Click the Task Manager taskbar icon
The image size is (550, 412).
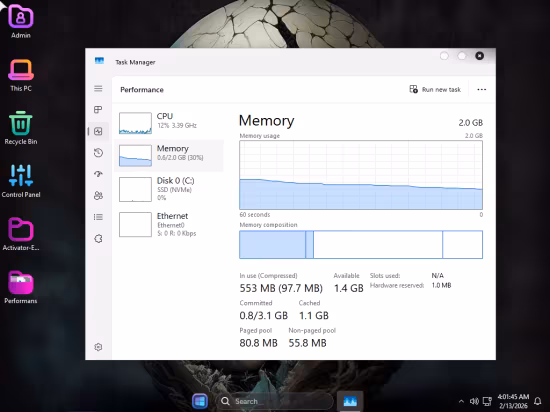pyautogui.click(x=350, y=401)
